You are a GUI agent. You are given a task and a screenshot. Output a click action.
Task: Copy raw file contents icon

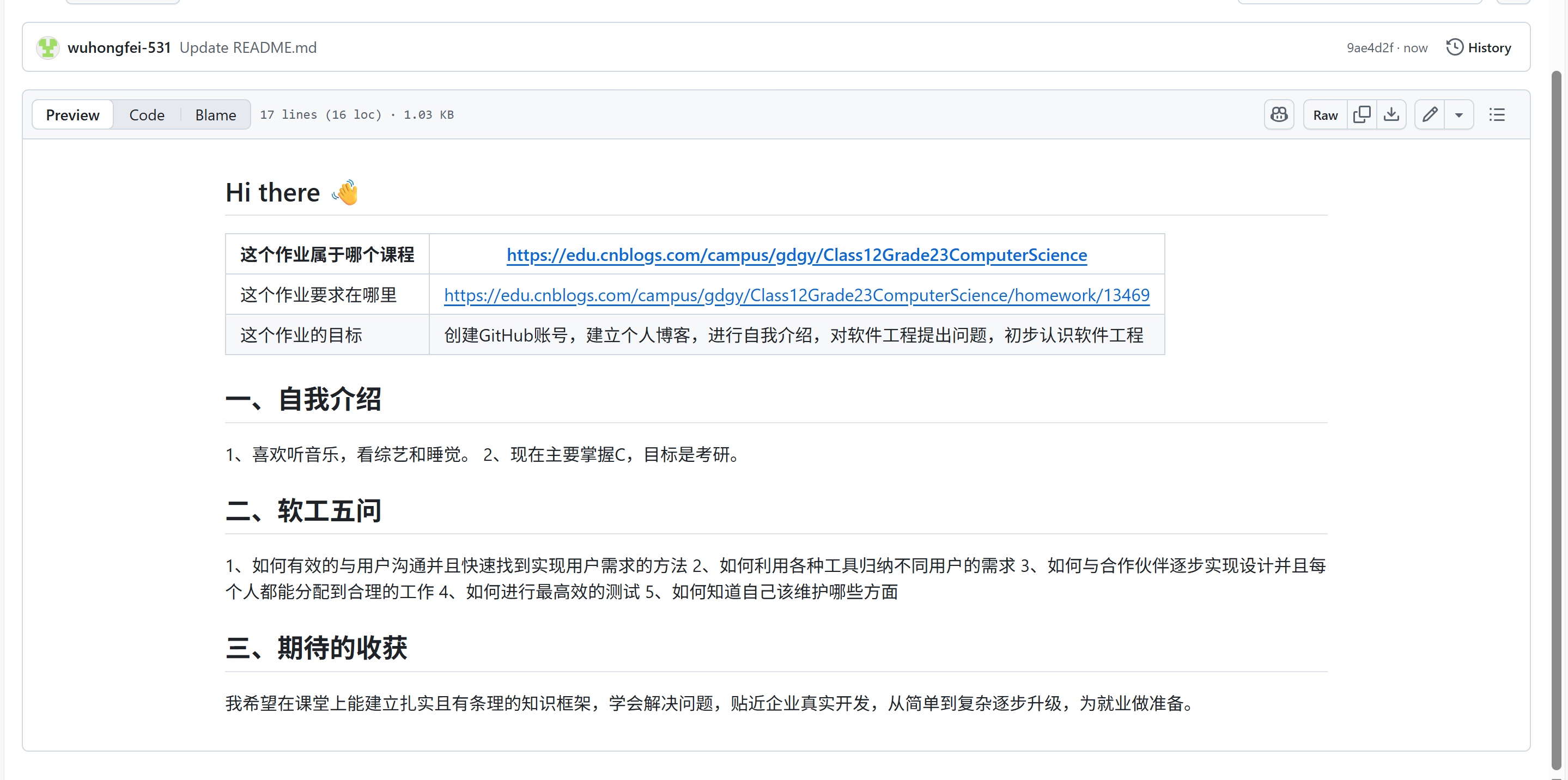point(1362,114)
